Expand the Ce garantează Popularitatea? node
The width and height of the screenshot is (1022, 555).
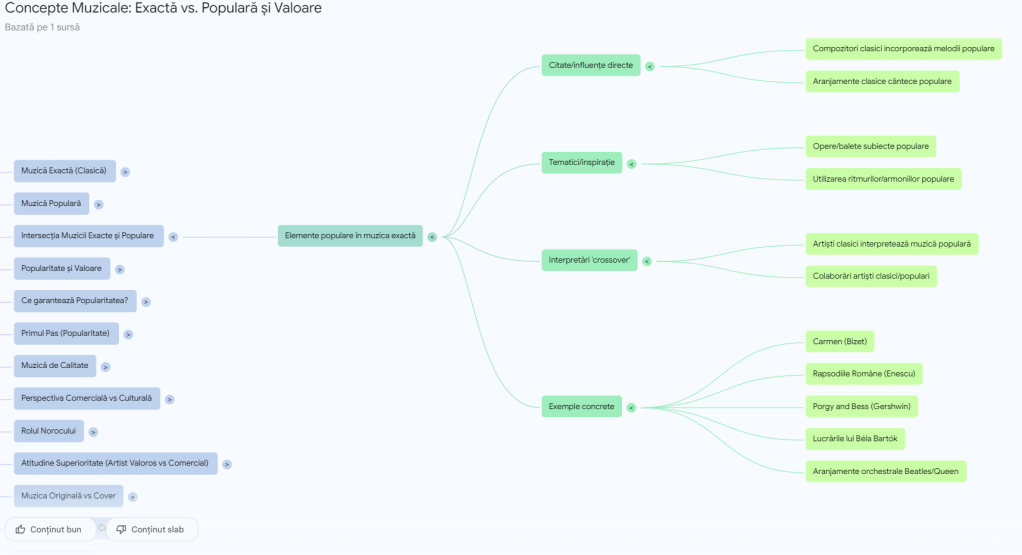click(146, 301)
